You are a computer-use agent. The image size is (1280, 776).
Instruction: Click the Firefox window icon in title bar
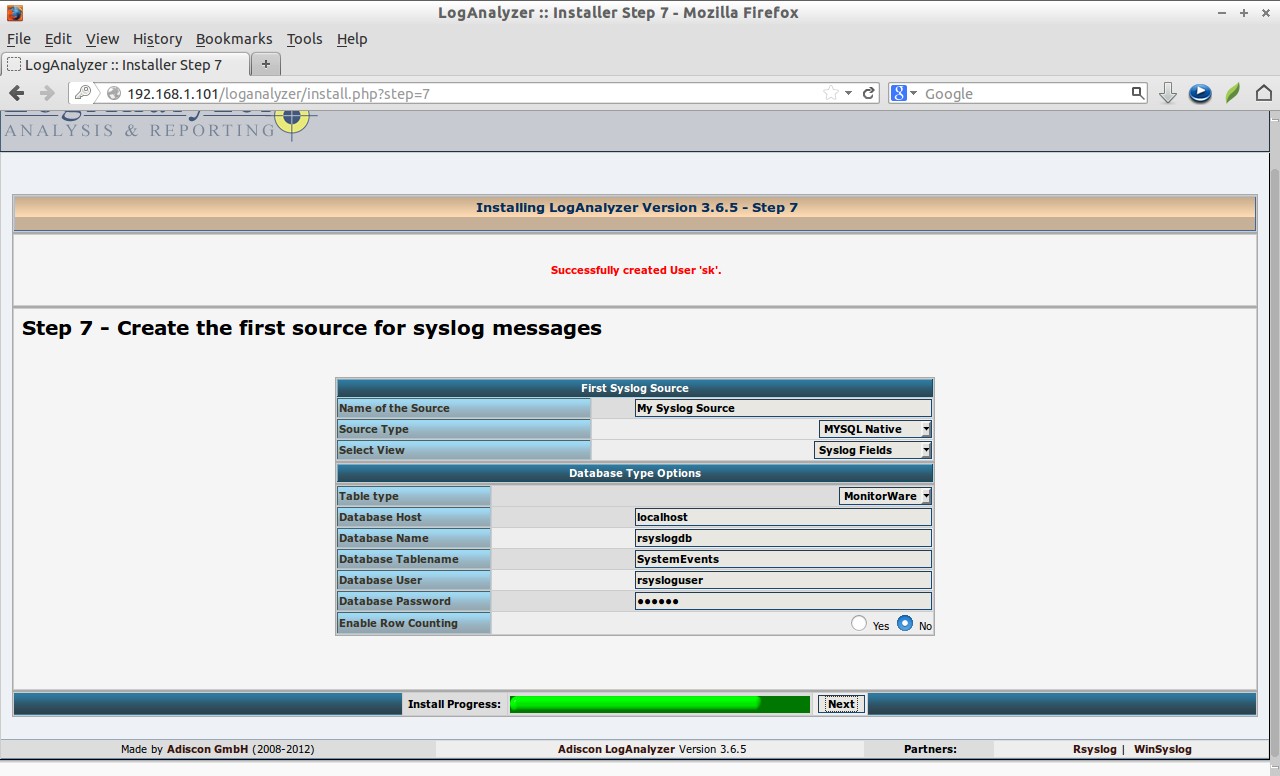click(x=14, y=13)
